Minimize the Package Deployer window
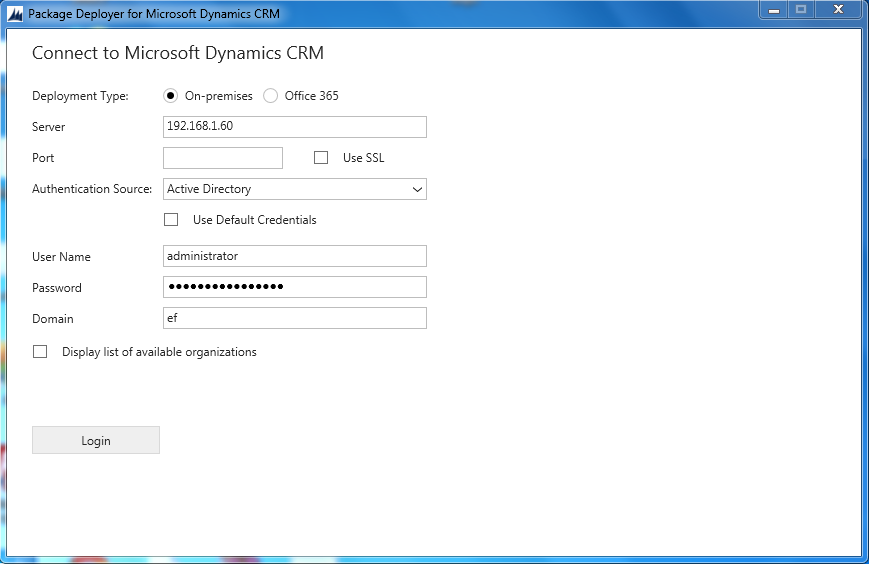 [773, 9]
